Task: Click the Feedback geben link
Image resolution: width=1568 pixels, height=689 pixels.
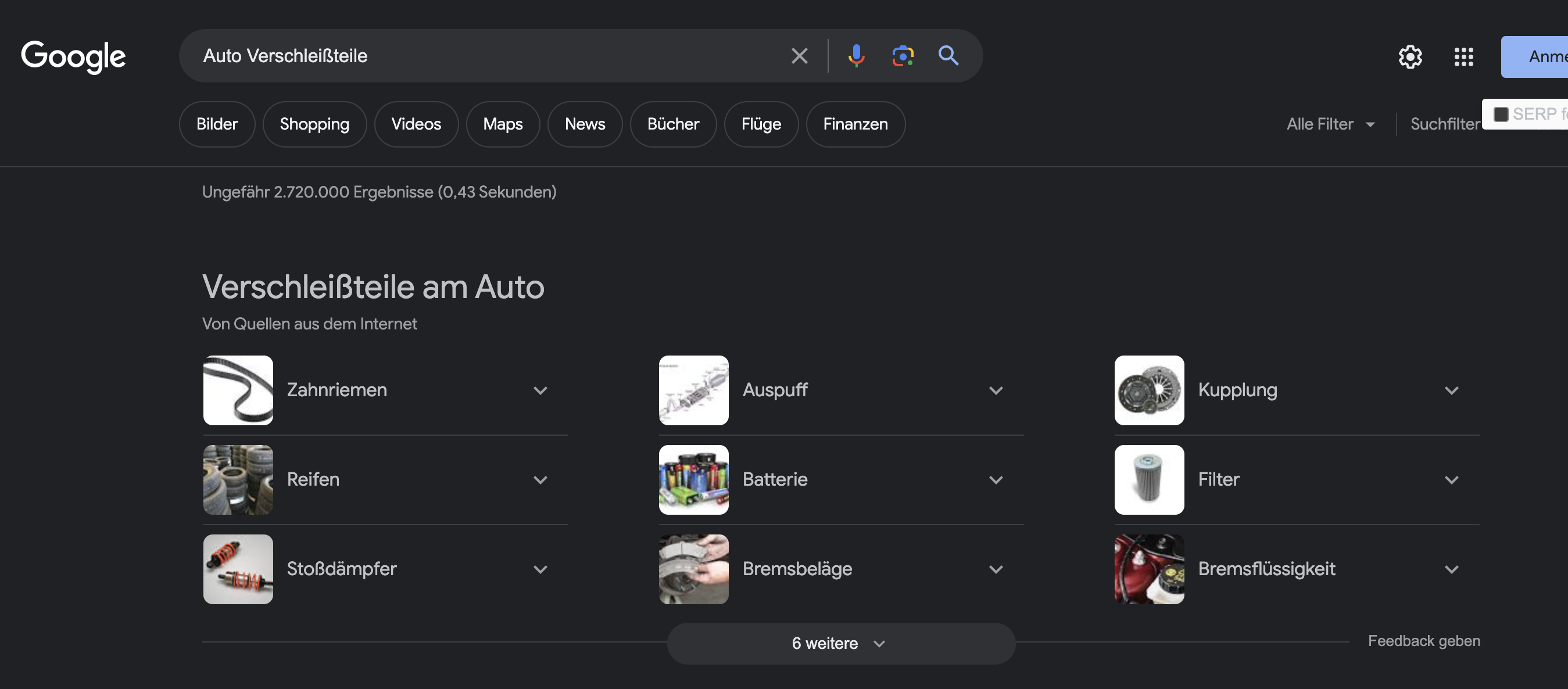Action: 1424,640
